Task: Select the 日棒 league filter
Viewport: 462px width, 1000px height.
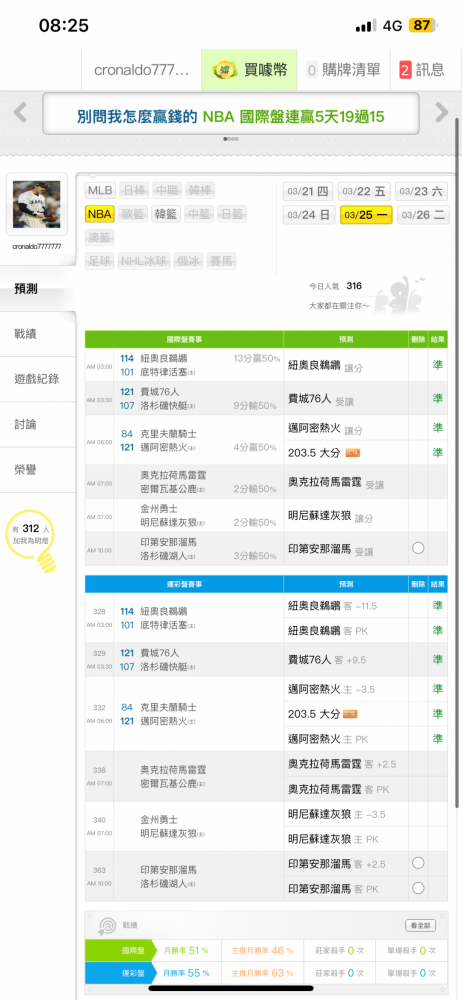Action: (134, 190)
